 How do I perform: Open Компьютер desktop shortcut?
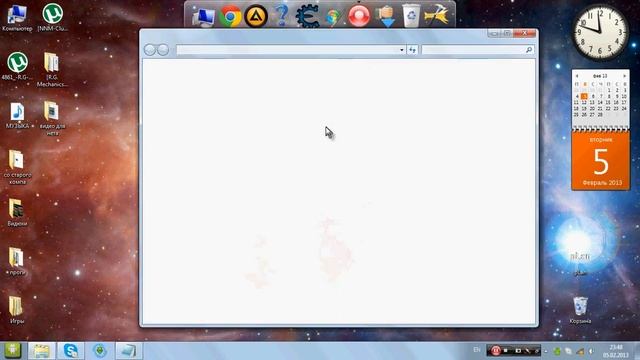(17, 18)
